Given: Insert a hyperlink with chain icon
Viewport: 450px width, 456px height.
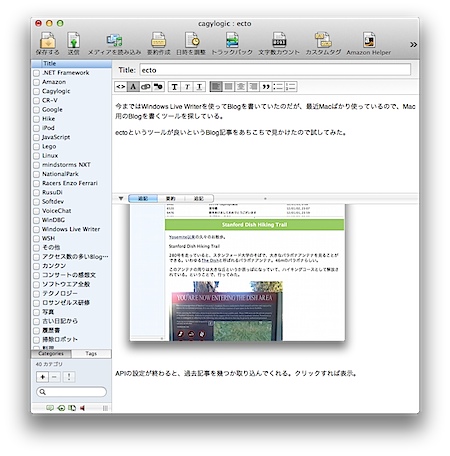Looking at the screenshot, I should 146,87.
